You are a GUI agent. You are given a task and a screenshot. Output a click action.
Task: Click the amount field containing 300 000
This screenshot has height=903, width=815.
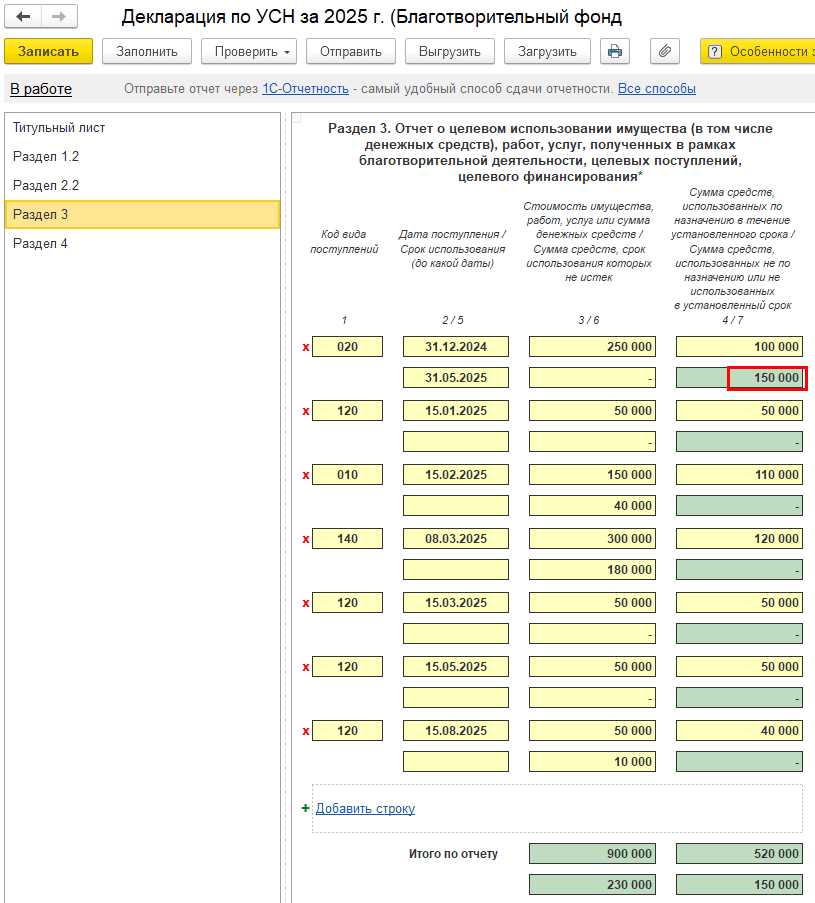(x=592, y=539)
